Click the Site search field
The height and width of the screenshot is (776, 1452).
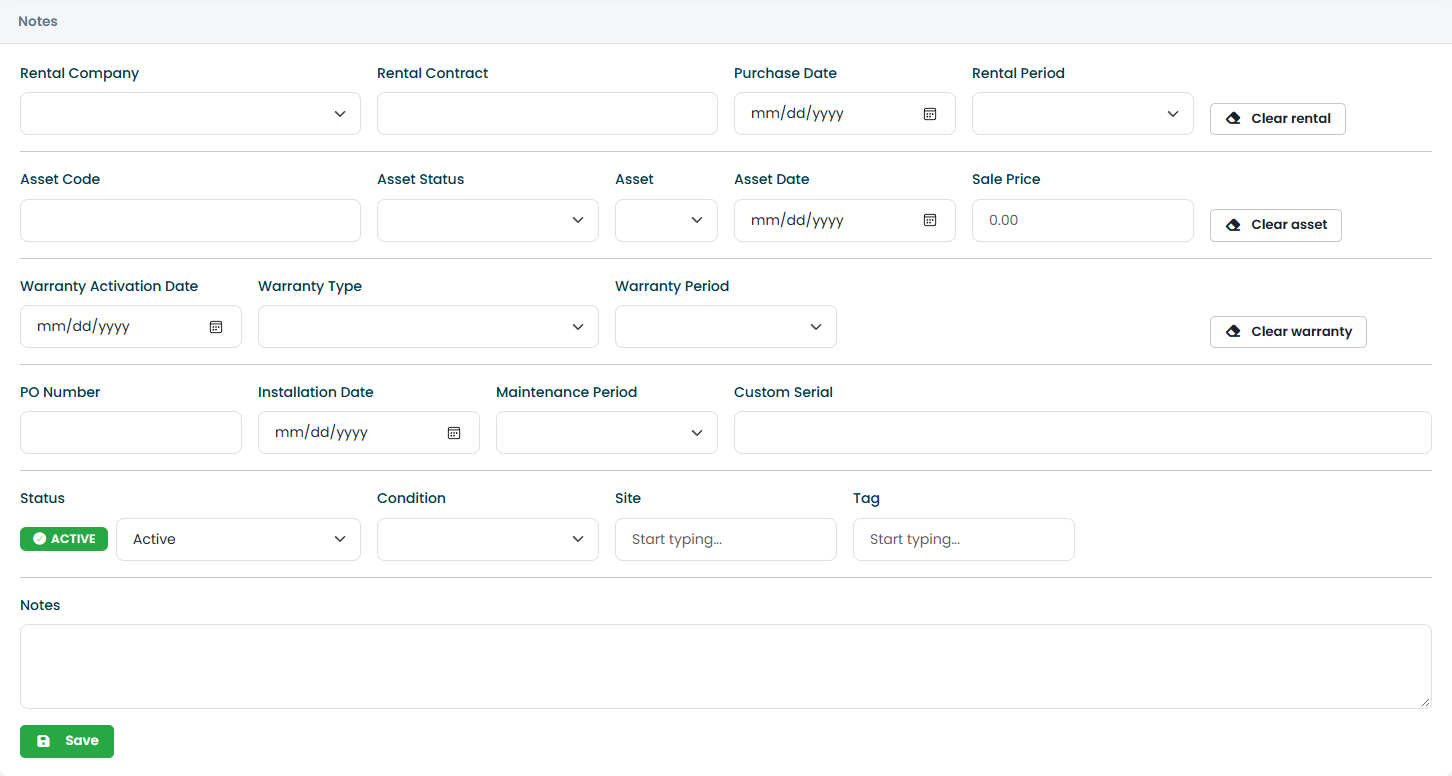726,539
